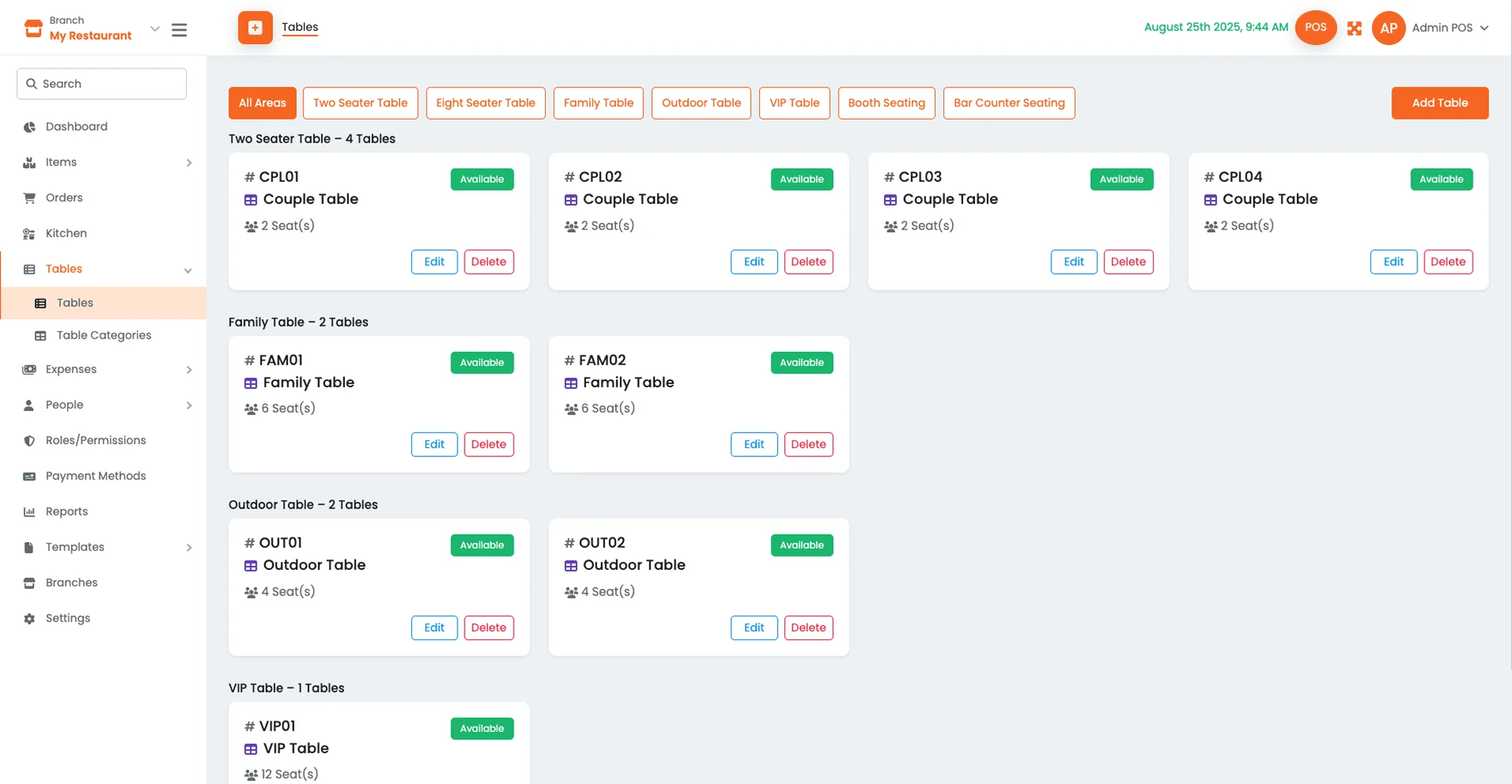Click the orange plus icon beside Tables
1512x784 pixels.
tap(255, 28)
